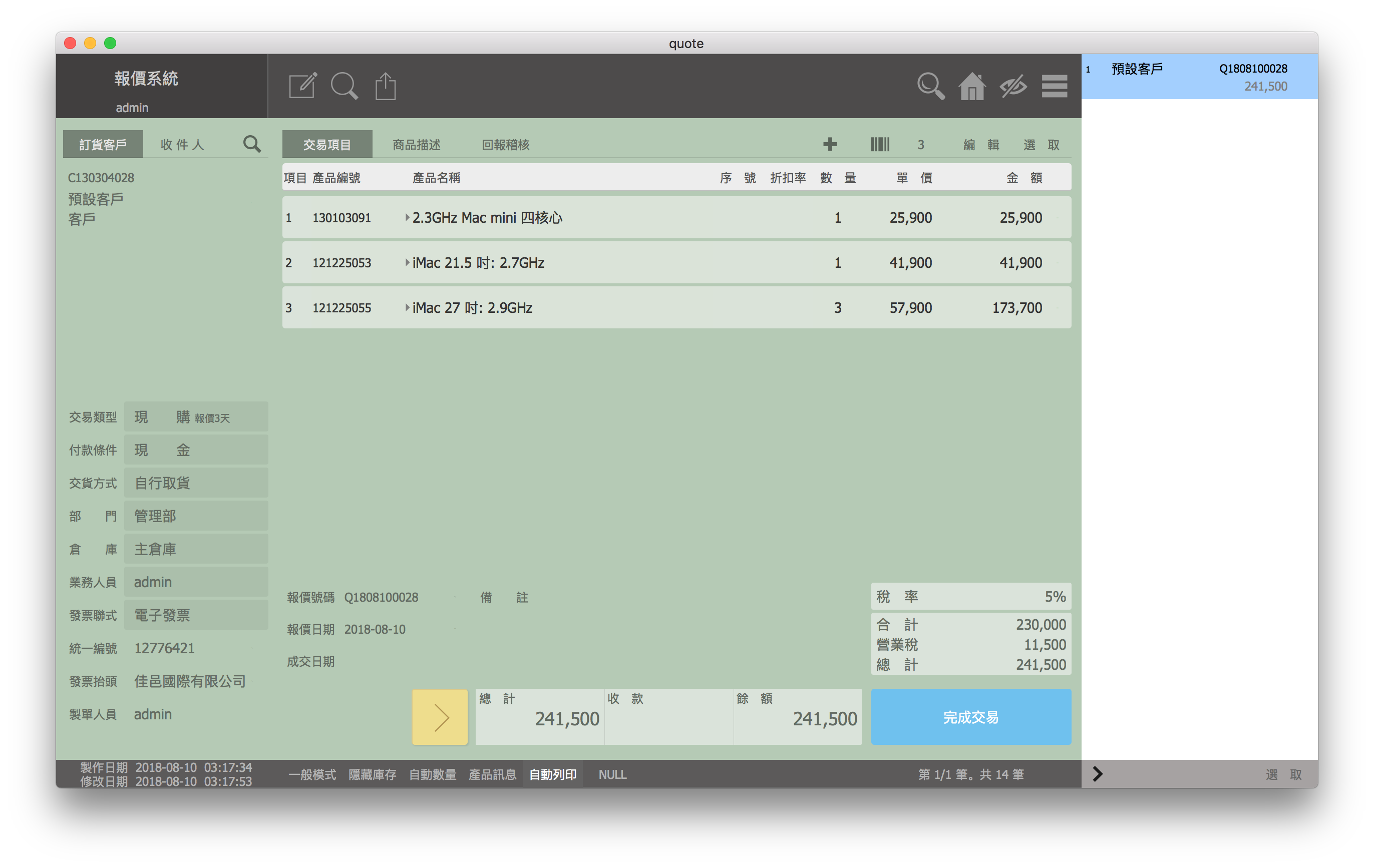
Task: Enable 隱藏庫存 mode at the bottom
Action: (x=372, y=774)
